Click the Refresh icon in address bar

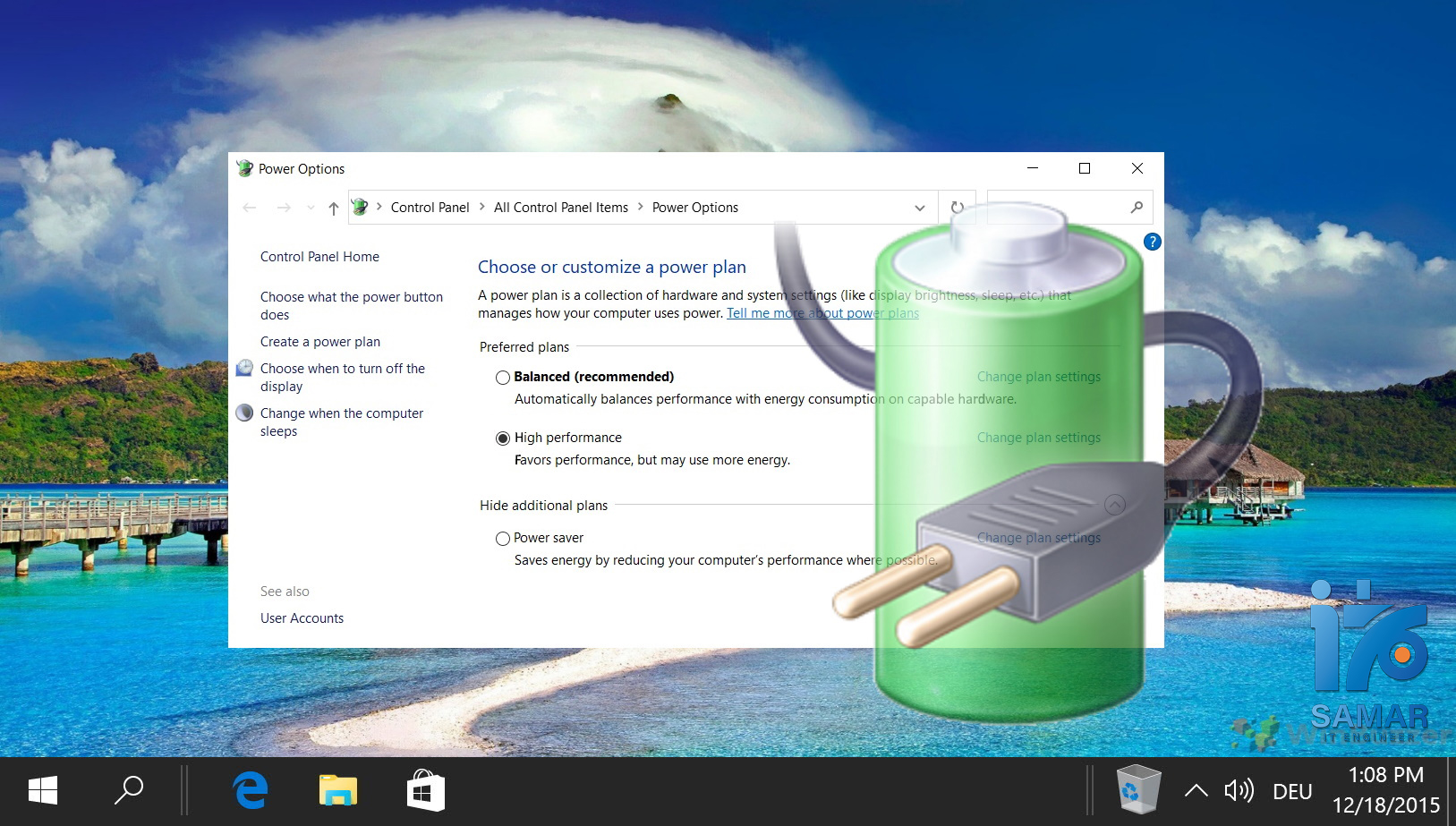tap(957, 208)
